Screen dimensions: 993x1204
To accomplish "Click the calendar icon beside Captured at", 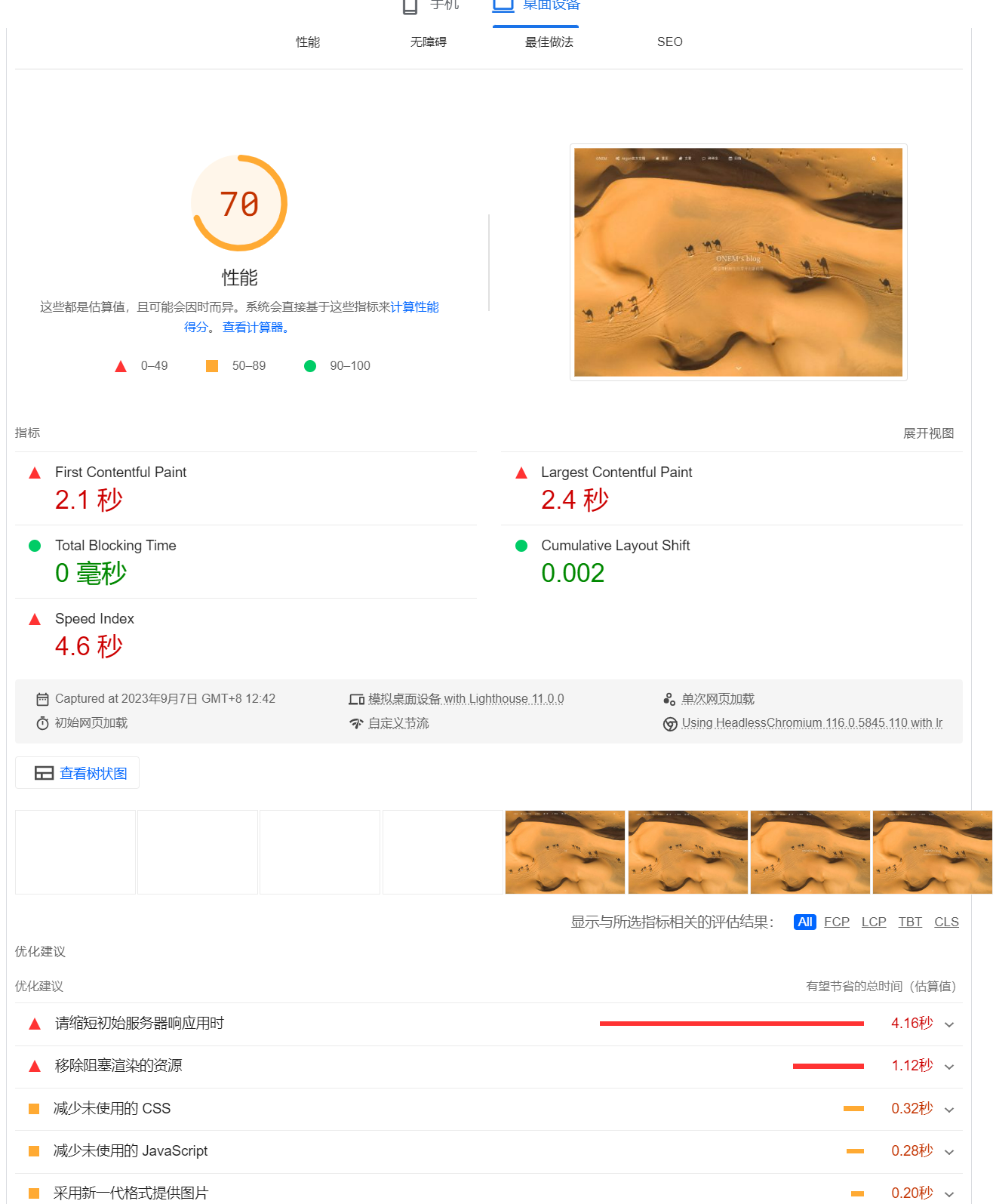I will (x=43, y=699).
